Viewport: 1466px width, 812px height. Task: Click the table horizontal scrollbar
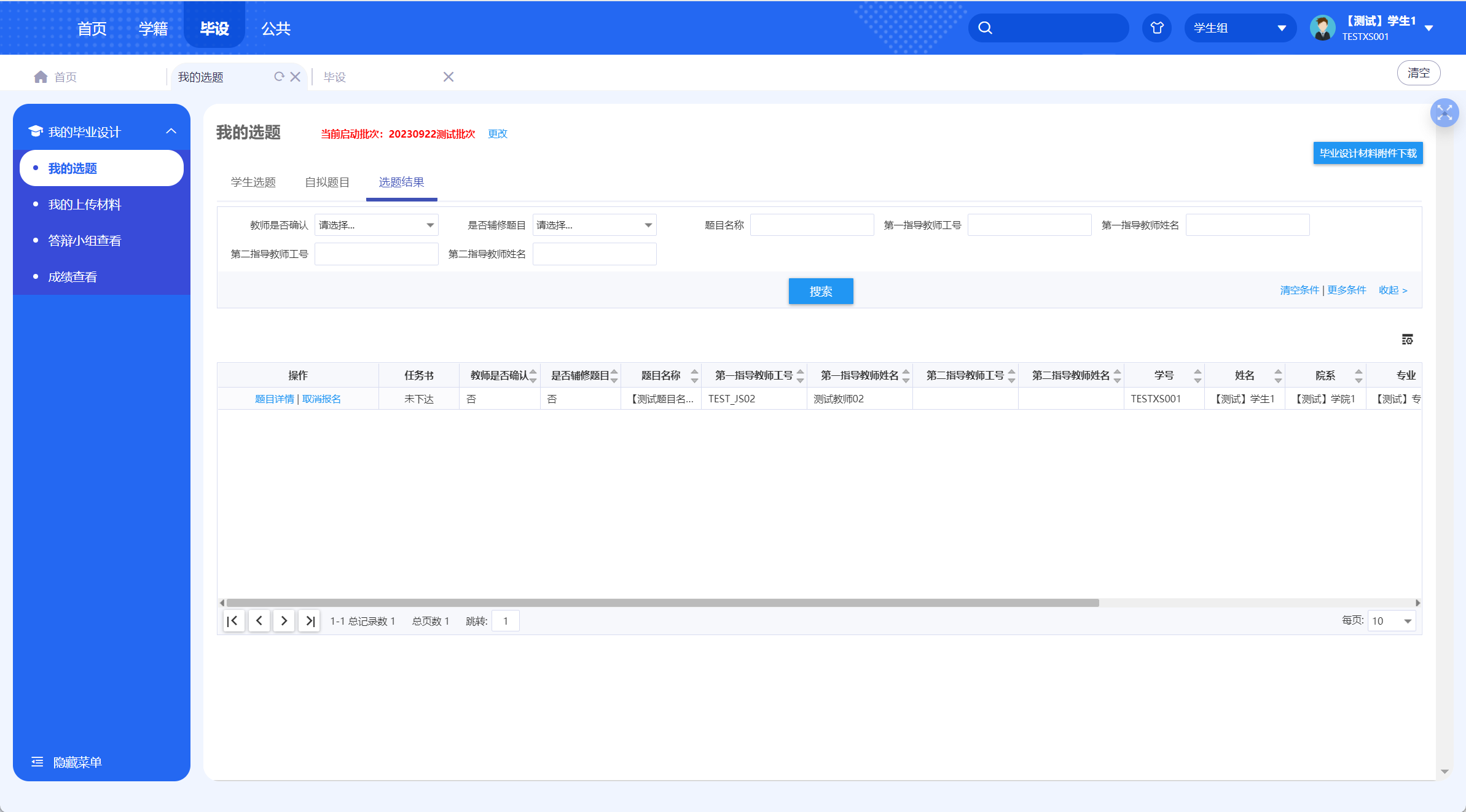pos(662,603)
